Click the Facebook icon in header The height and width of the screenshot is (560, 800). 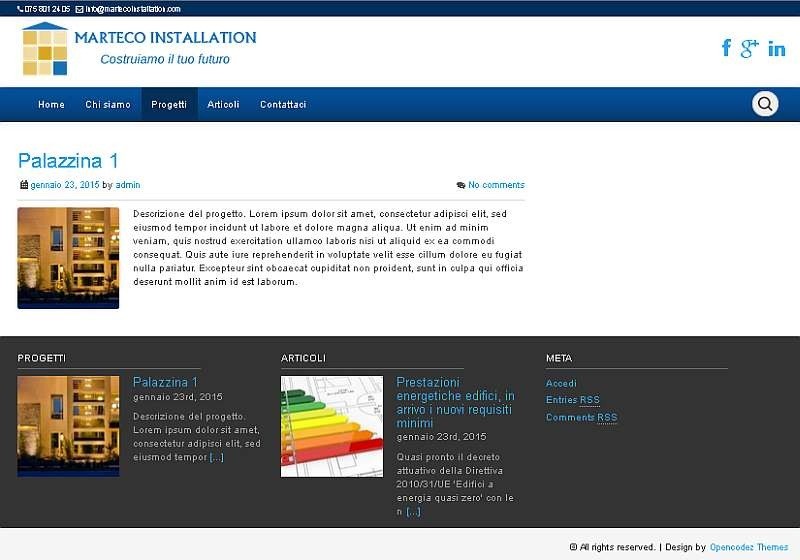[726, 48]
